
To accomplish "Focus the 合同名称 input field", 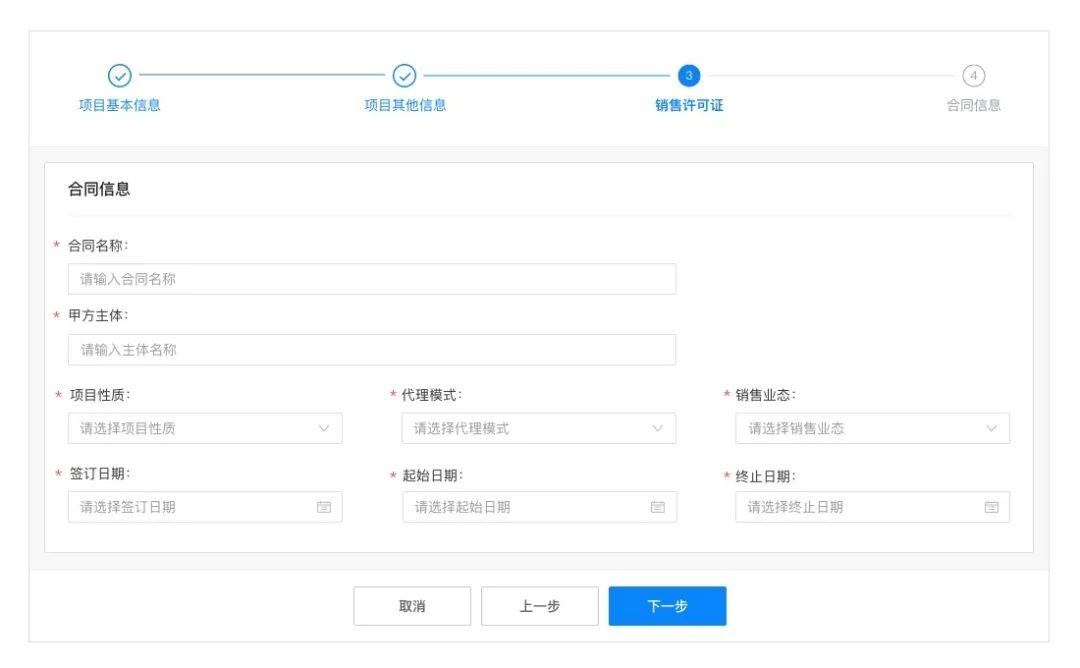I will [x=372, y=279].
